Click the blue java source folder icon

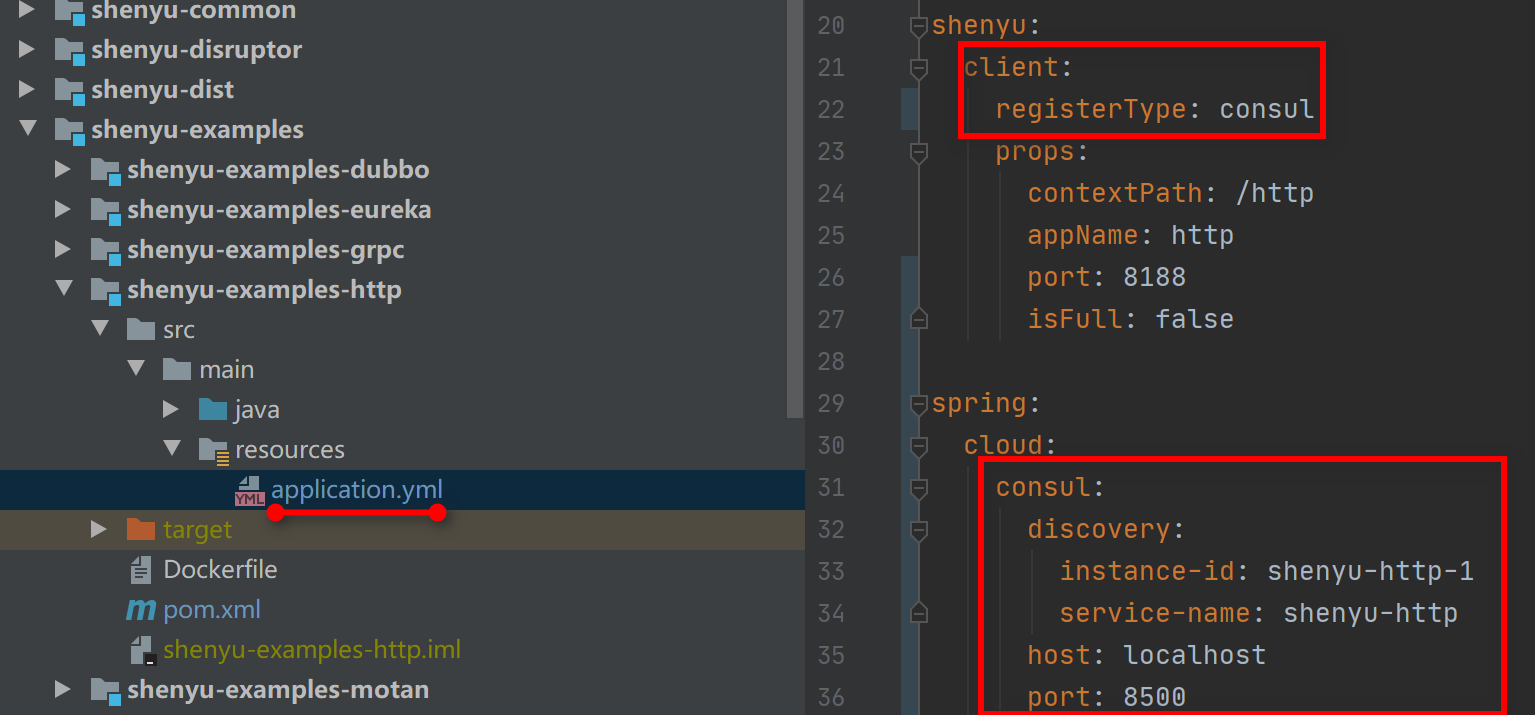coord(213,410)
